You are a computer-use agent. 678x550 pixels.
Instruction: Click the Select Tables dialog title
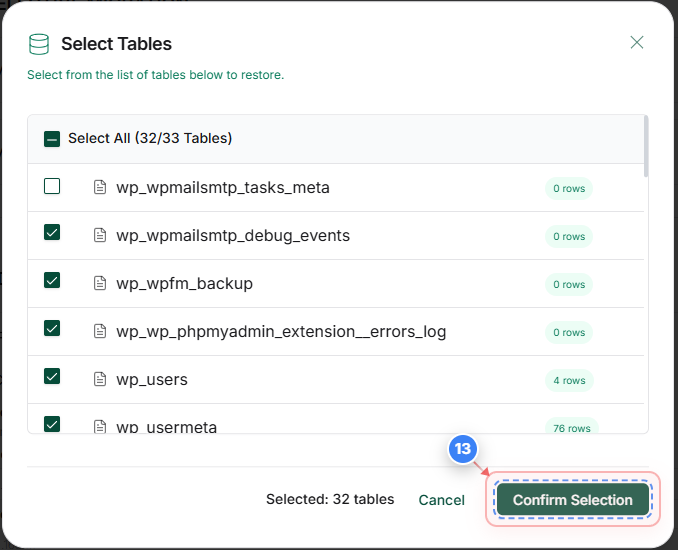(116, 44)
